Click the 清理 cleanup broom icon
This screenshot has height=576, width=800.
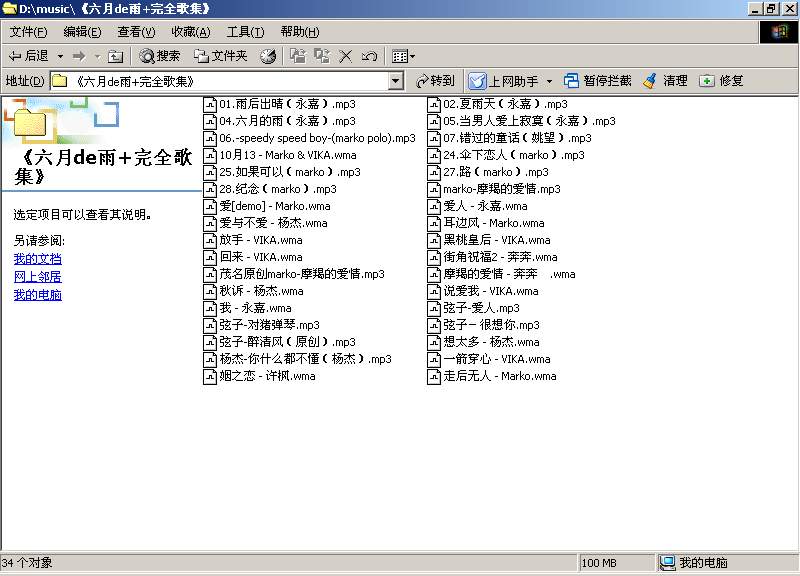(x=650, y=81)
